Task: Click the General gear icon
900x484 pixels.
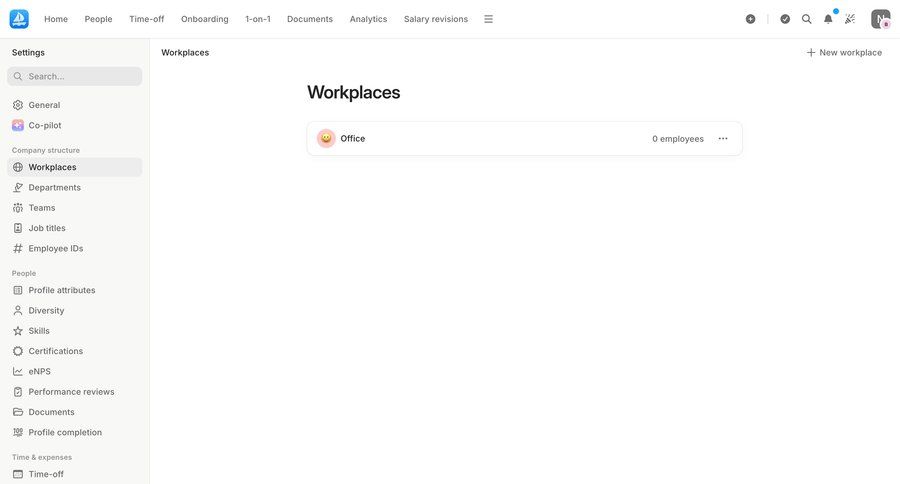Action: coord(18,105)
